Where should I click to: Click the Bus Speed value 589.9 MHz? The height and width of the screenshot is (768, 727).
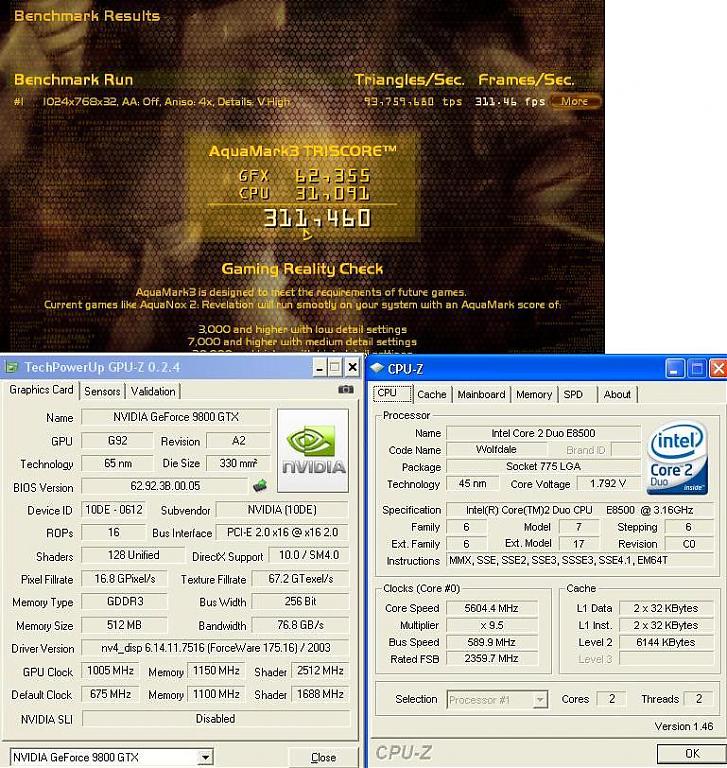tap(491, 642)
